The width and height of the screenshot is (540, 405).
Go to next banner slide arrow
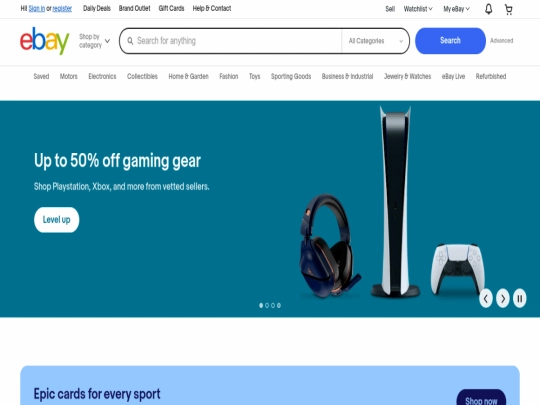coord(503,298)
